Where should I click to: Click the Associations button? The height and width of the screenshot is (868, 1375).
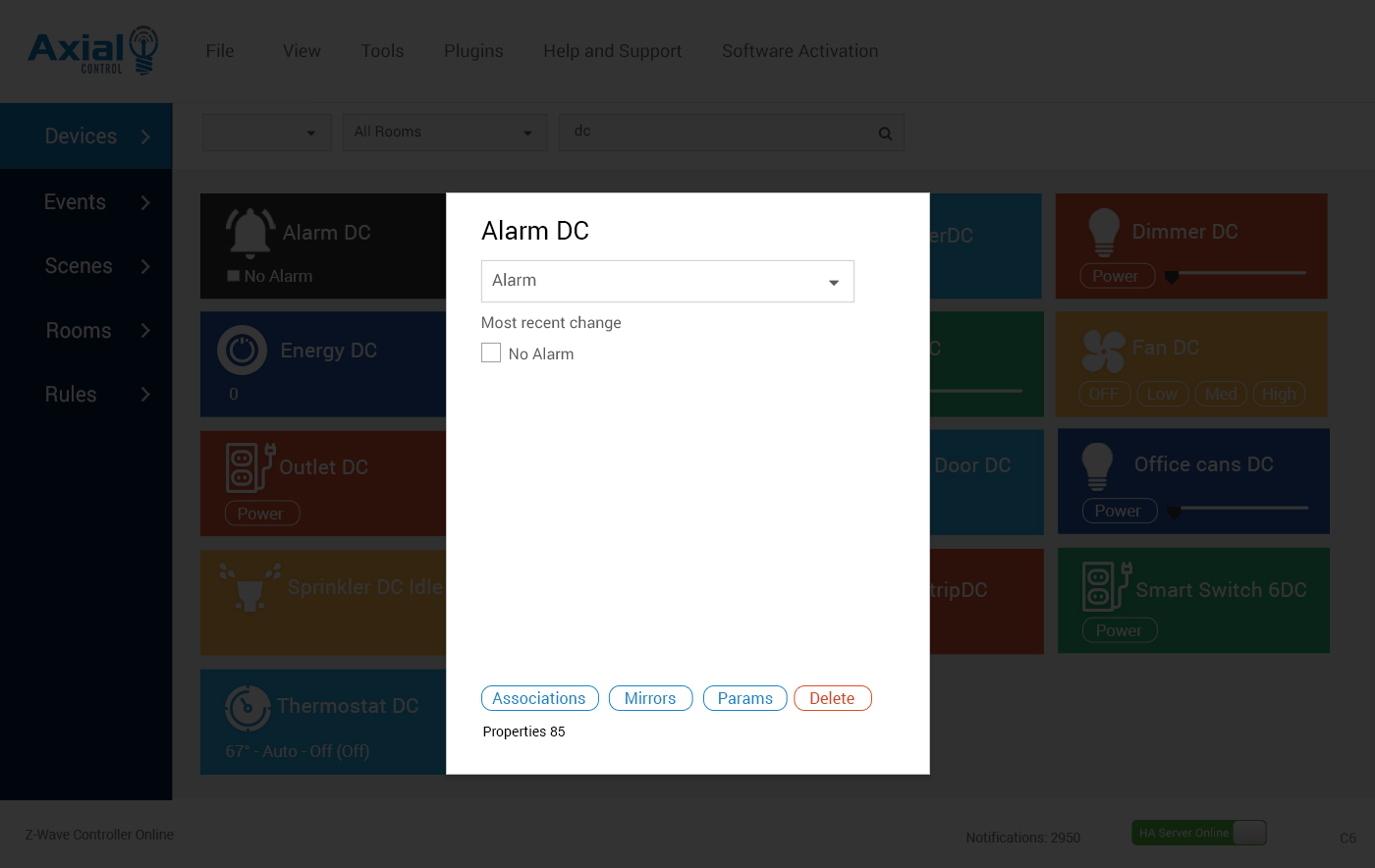coord(539,698)
